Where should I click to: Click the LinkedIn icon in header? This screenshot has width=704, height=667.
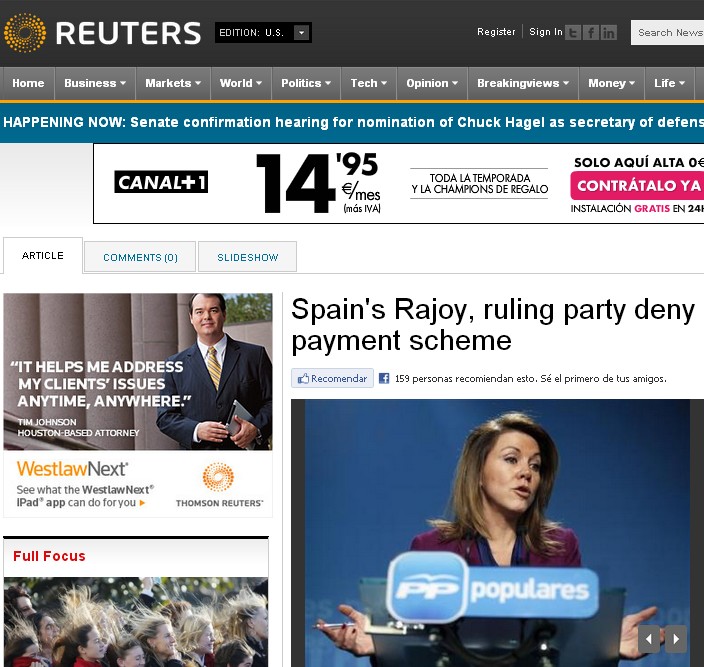[609, 32]
